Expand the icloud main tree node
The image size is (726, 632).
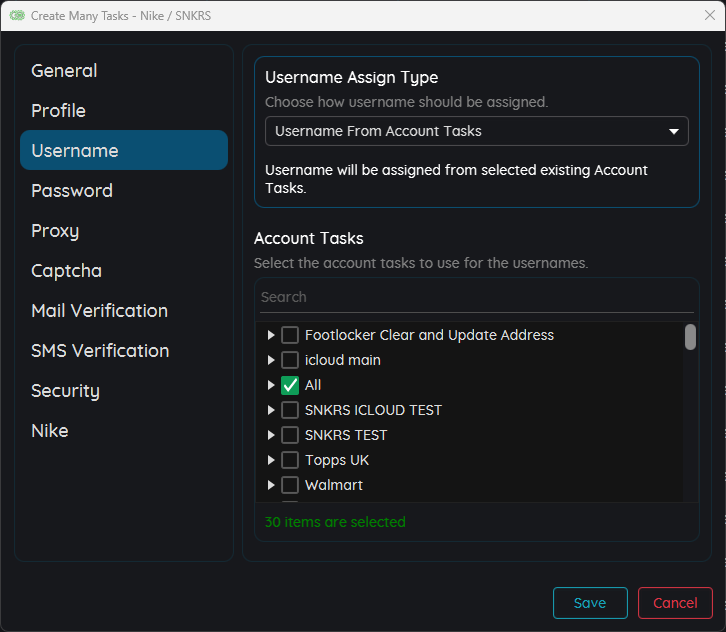[271, 360]
